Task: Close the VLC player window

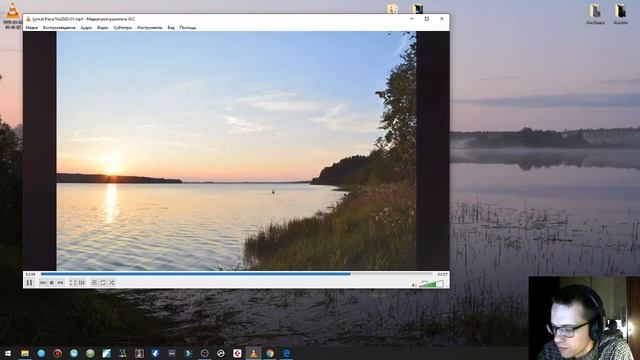Action: coord(442,19)
